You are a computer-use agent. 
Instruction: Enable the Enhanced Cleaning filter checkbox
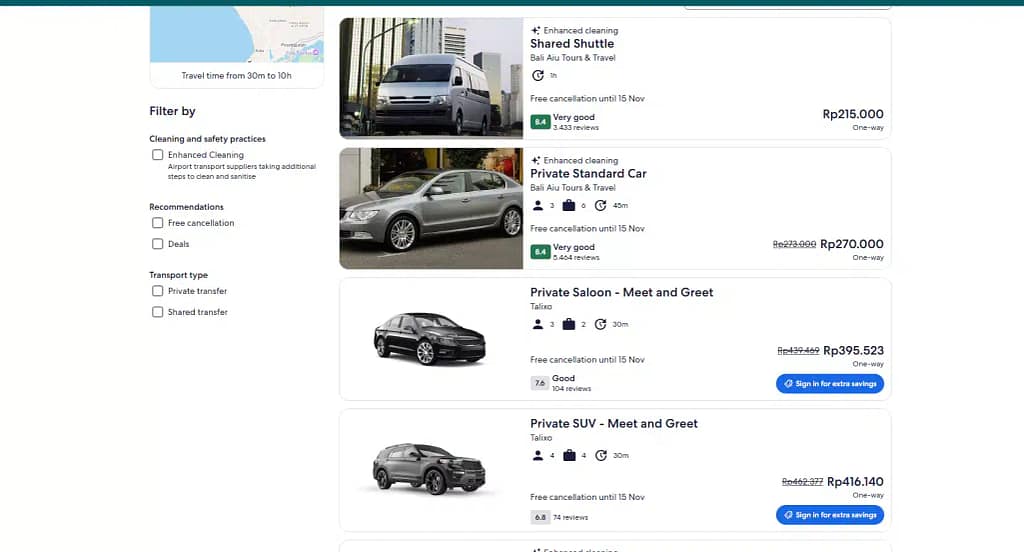157,155
